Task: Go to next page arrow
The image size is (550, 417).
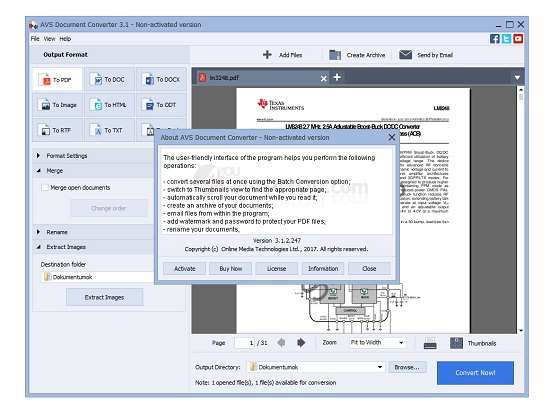Action: tap(301, 343)
